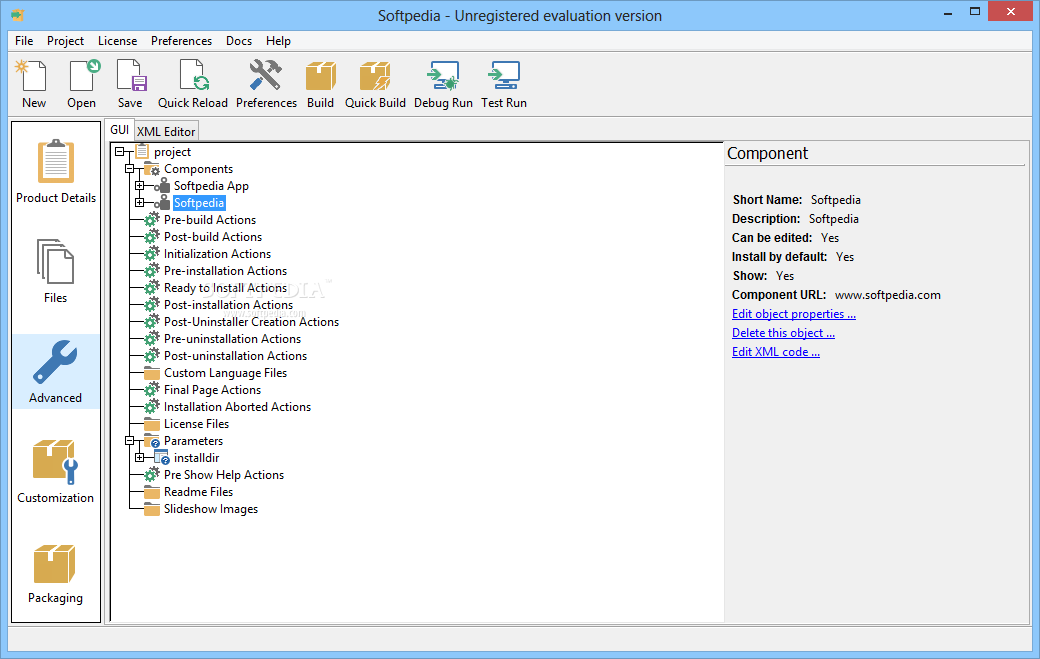Image resolution: width=1040 pixels, height=659 pixels.
Task: Maximize the Softpedia window
Action: tap(975, 12)
